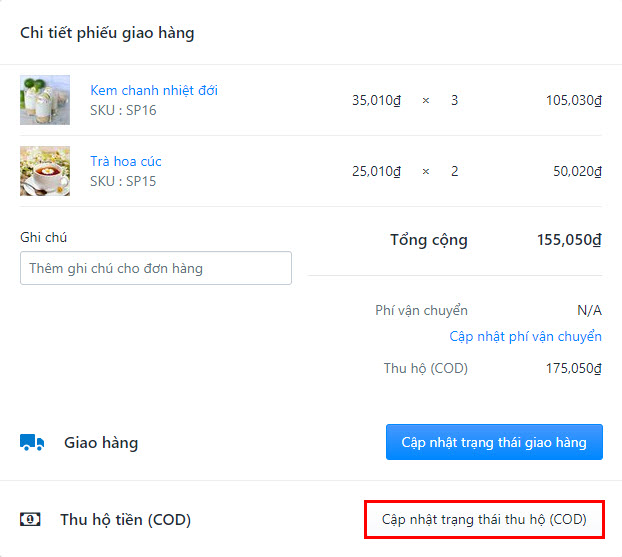Click the Tổng cộng 155,050đ amount
The image size is (622, 557).
[x=569, y=240]
